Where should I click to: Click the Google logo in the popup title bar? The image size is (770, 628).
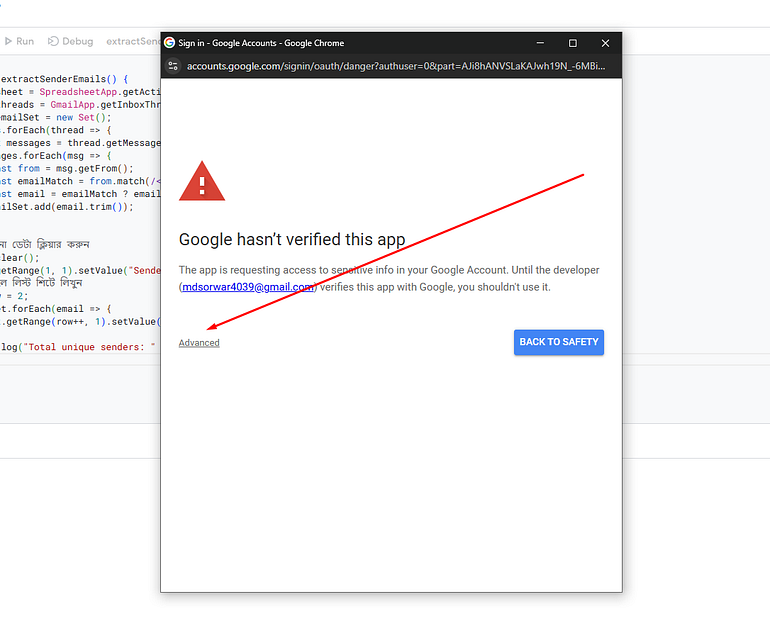pos(169,43)
